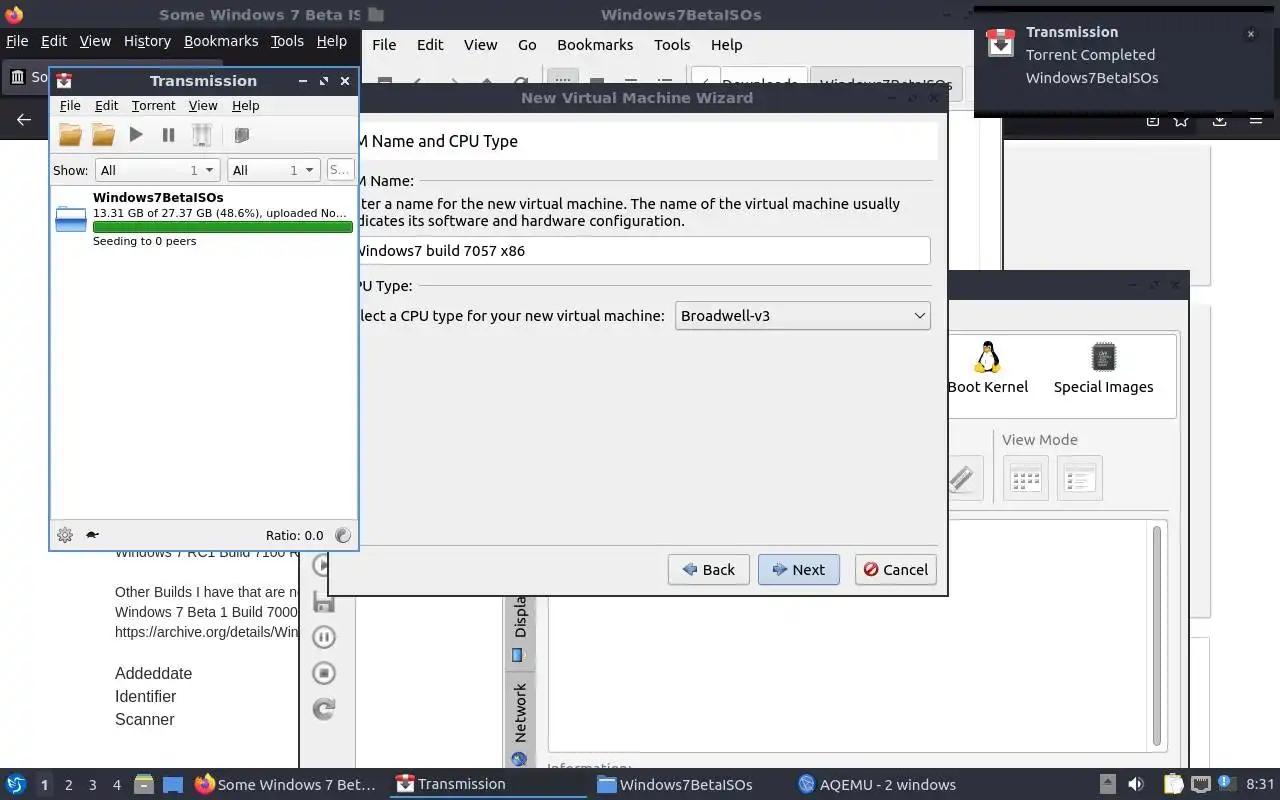Screen dimensions: 1280x800
Task: Click the Transmission search filter field
Action: (340, 170)
